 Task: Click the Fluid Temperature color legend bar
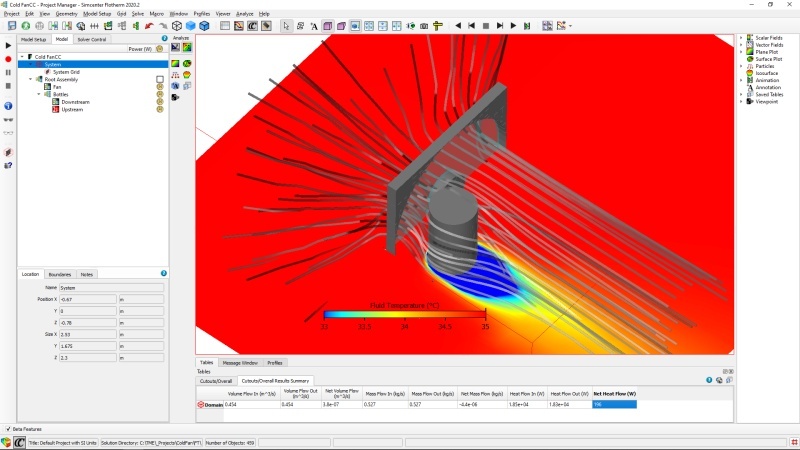pos(404,315)
